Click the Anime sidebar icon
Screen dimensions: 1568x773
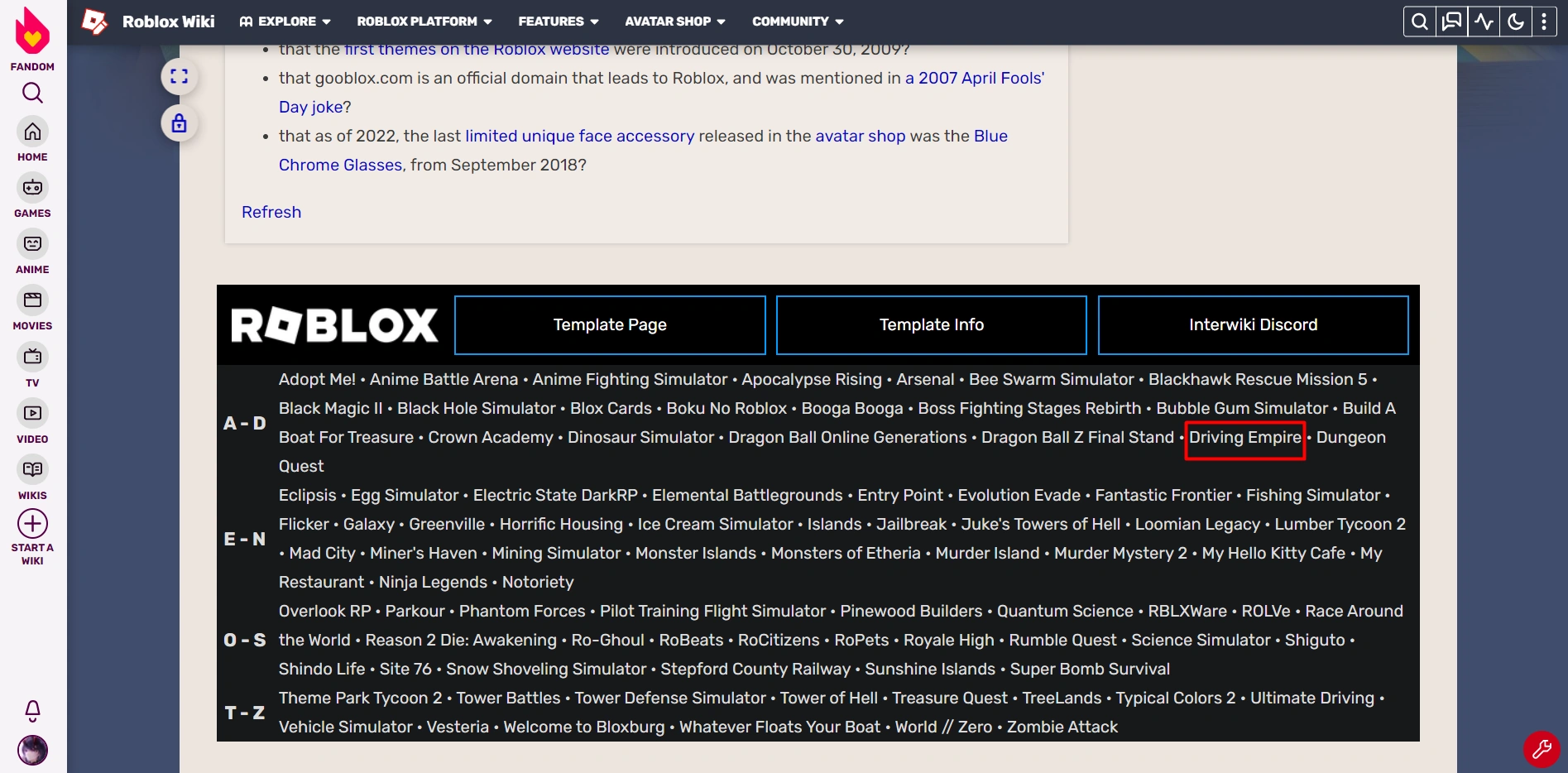tap(31, 243)
